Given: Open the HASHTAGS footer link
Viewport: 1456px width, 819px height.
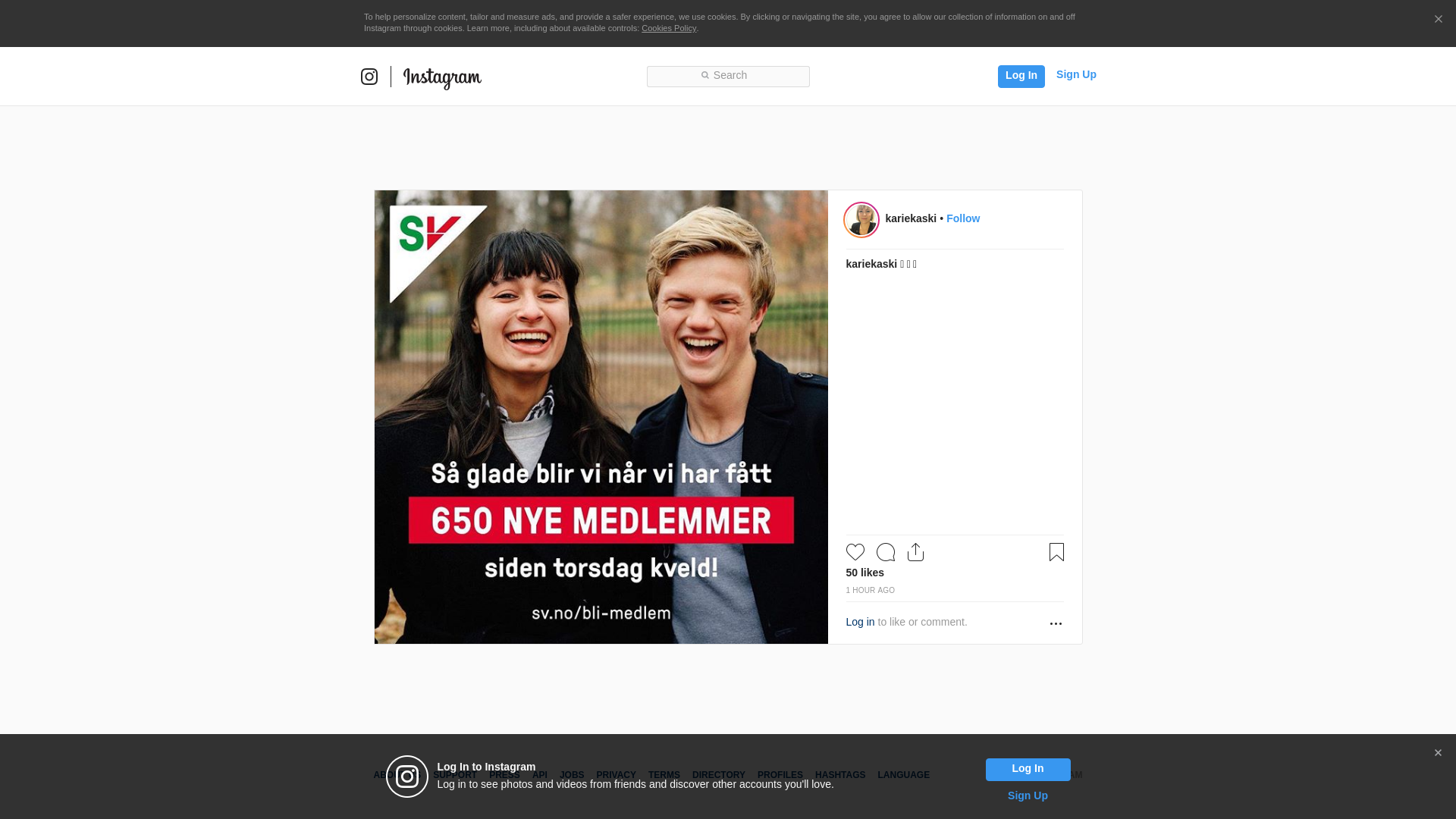Looking at the screenshot, I should click(840, 775).
